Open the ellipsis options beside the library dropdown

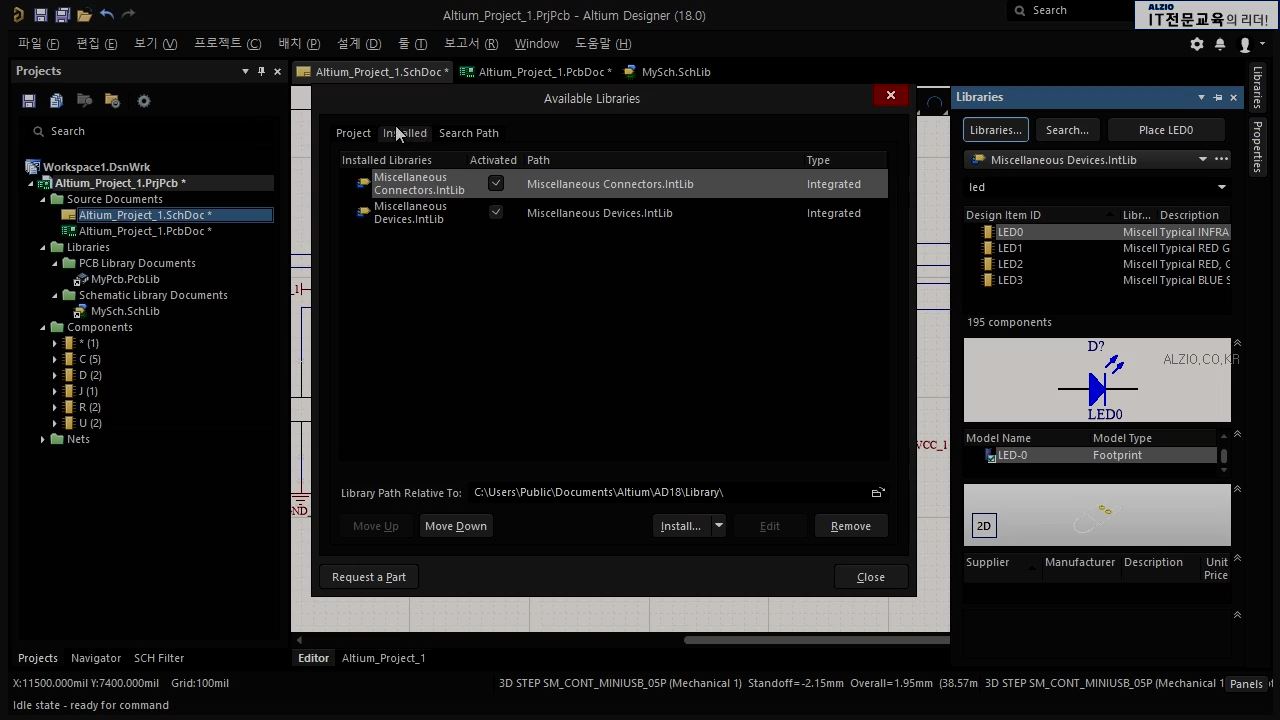[x=1221, y=159]
